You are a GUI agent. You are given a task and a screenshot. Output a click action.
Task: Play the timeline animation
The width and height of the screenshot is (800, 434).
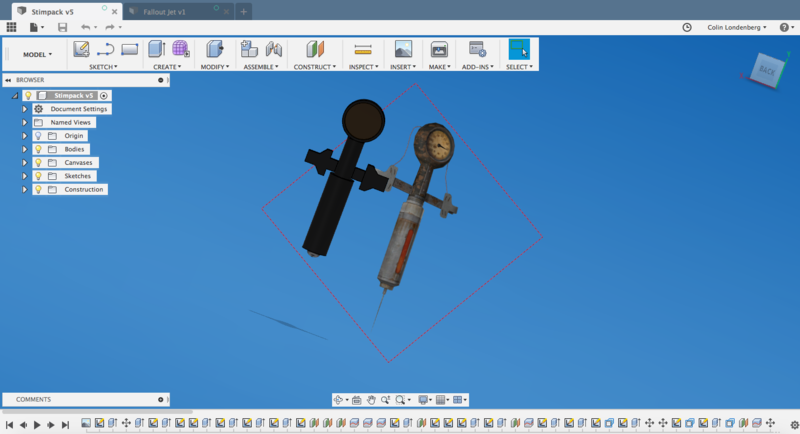click(x=37, y=424)
